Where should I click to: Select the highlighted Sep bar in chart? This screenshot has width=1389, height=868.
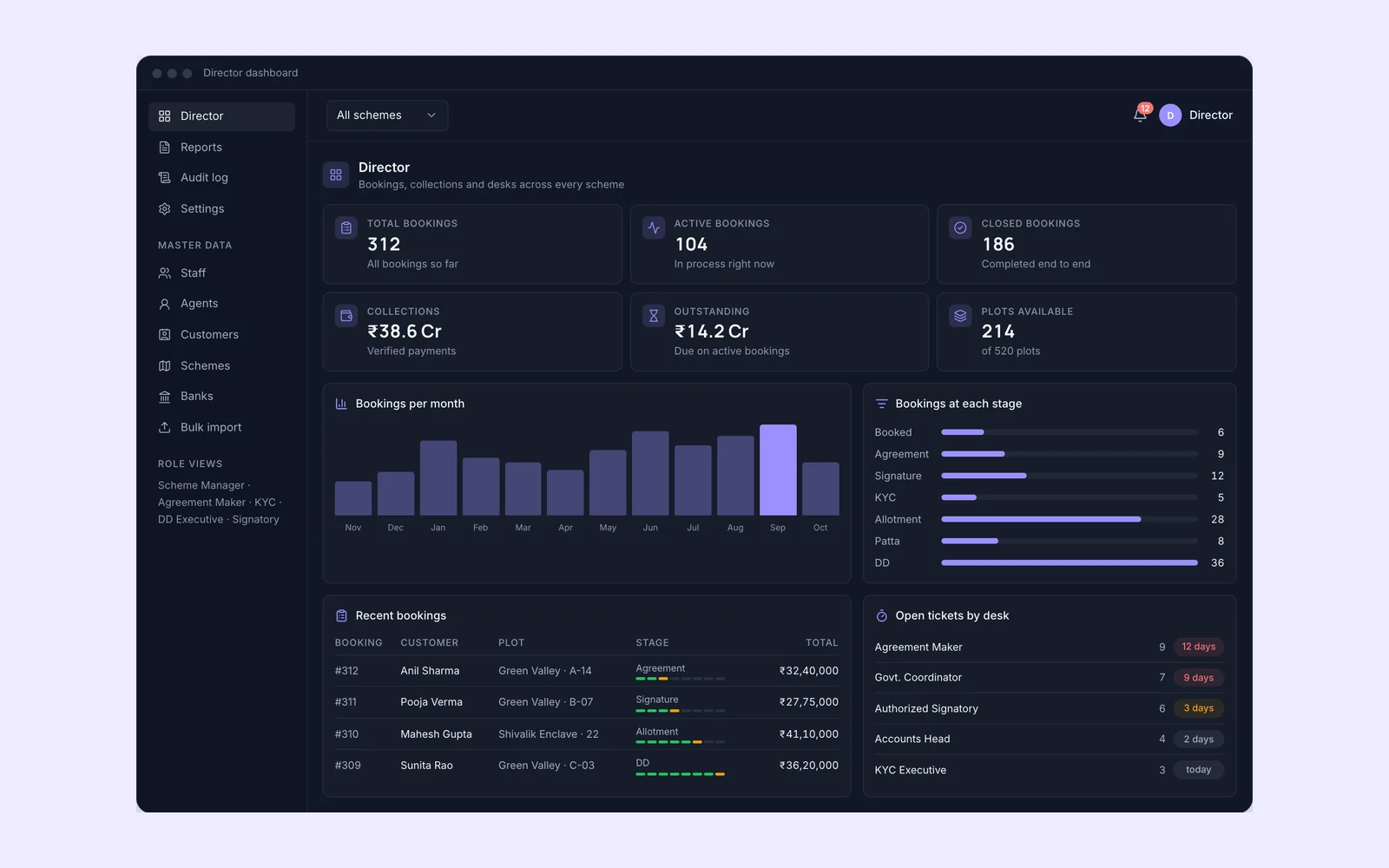point(778,470)
